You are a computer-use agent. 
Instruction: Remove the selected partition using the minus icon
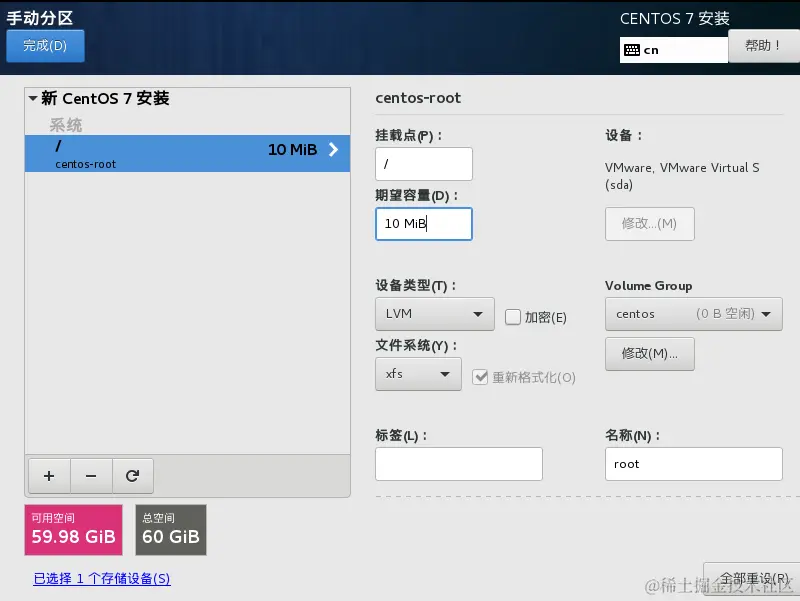[x=90, y=476]
